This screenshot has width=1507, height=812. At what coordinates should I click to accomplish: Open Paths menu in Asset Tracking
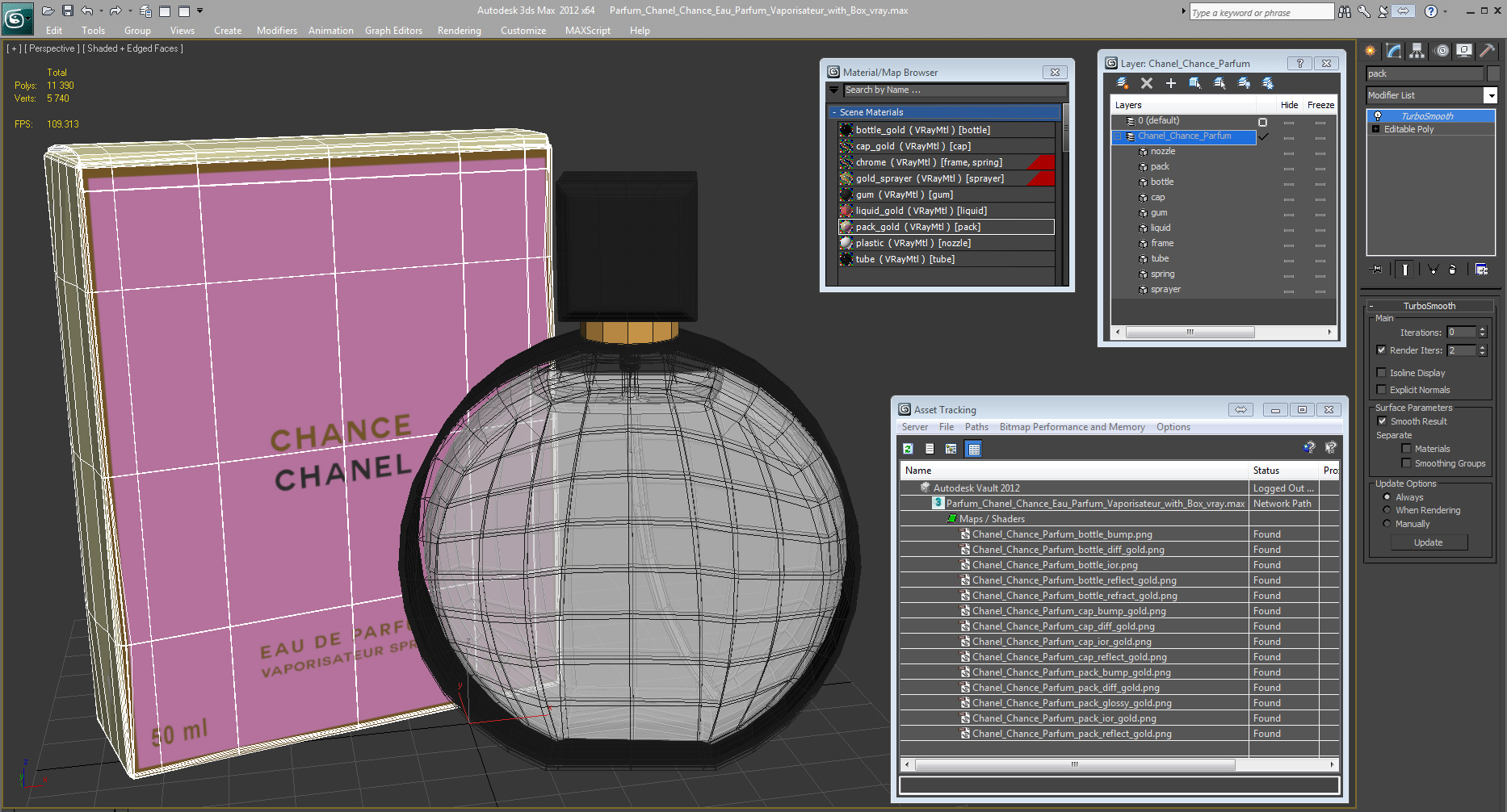[x=976, y=427]
